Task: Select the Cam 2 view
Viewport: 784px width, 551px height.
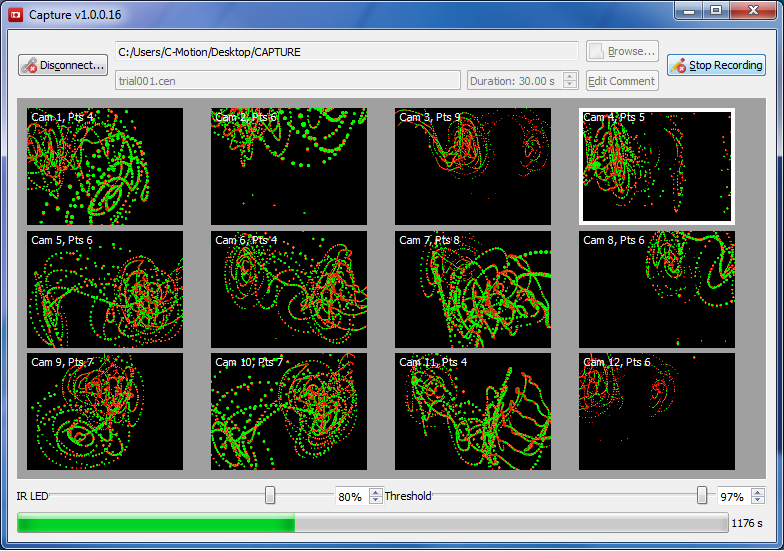Action: (x=289, y=166)
